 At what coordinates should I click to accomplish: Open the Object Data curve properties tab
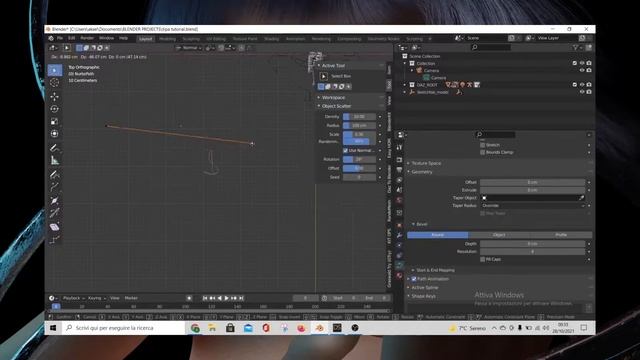(399, 265)
